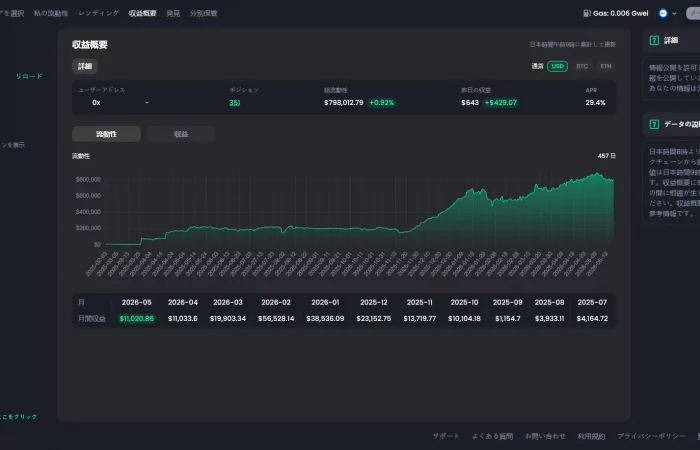
Task: Click the $38,536.09 monthly earnings cell
Action: (325, 318)
